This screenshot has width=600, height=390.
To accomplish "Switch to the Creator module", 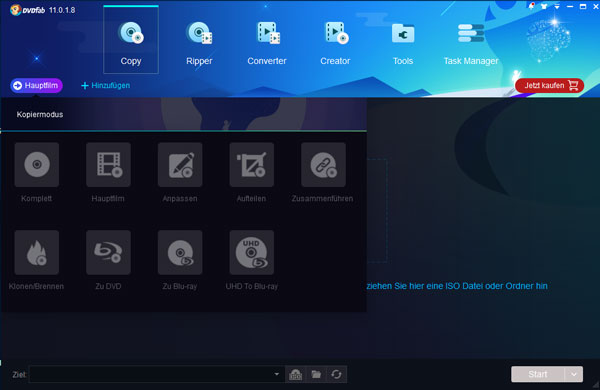I will pos(335,42).
